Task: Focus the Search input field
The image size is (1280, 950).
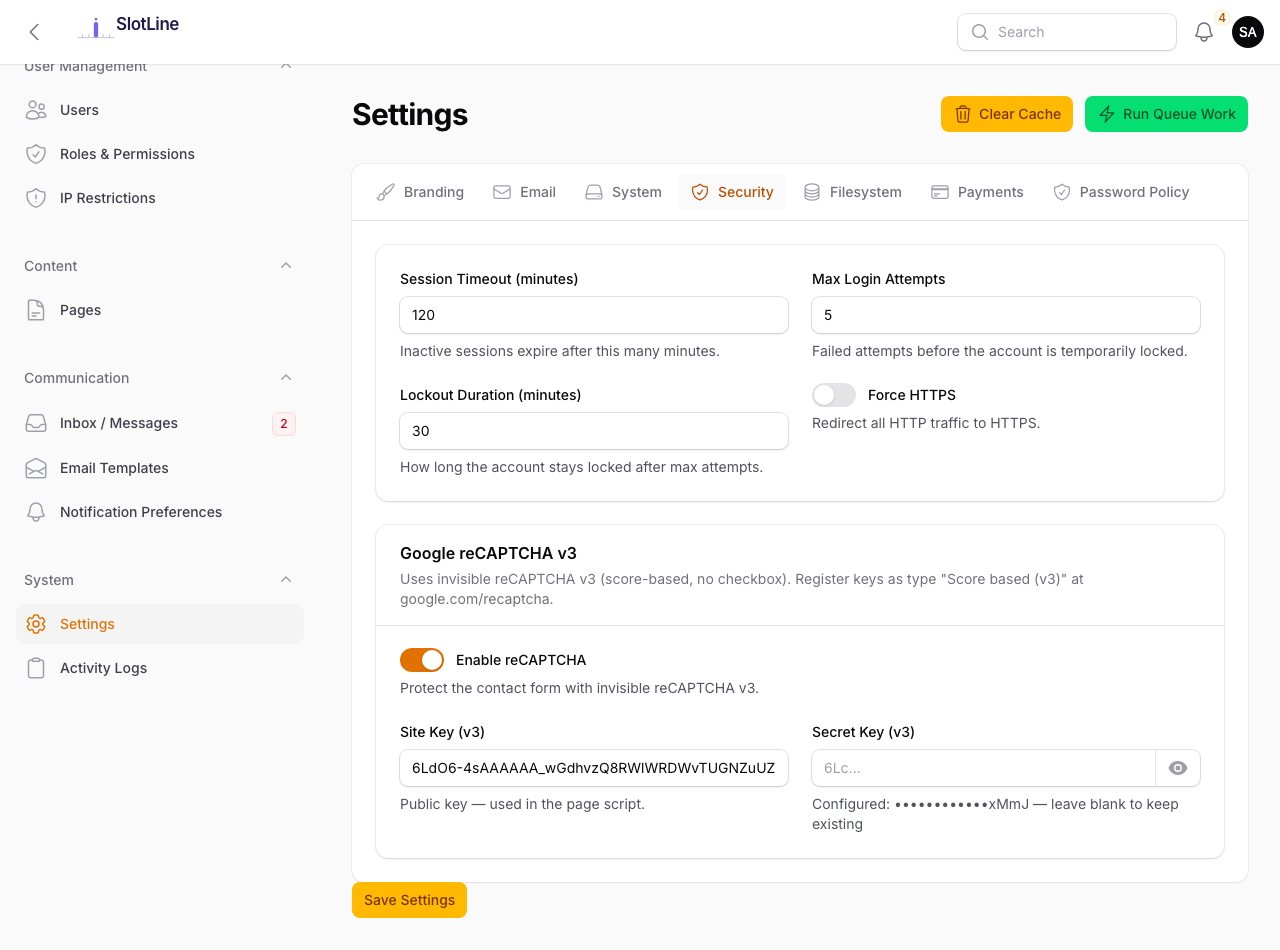Action: [1067, 32]
